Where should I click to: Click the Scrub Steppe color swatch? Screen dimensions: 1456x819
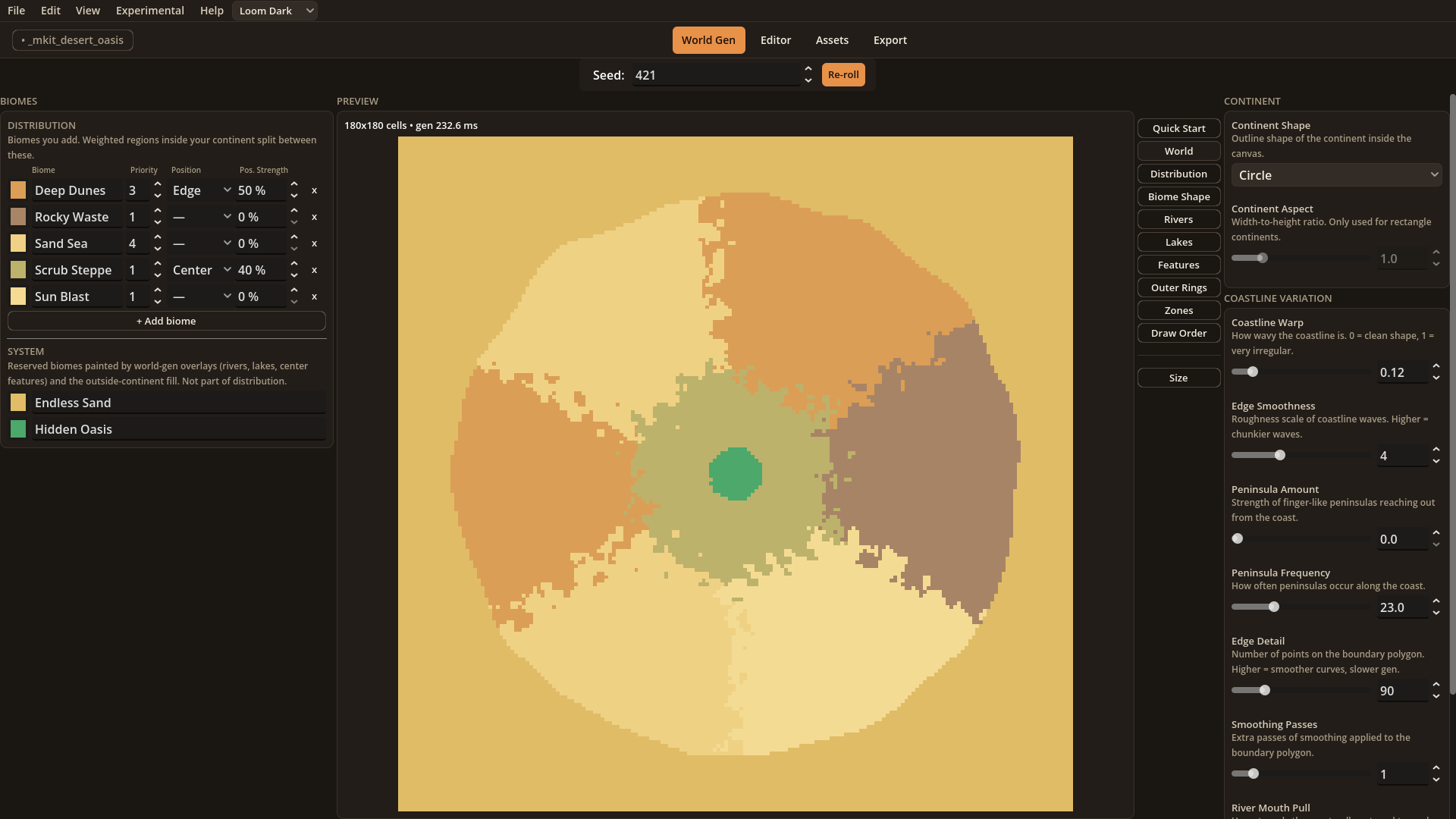point(18,270)
